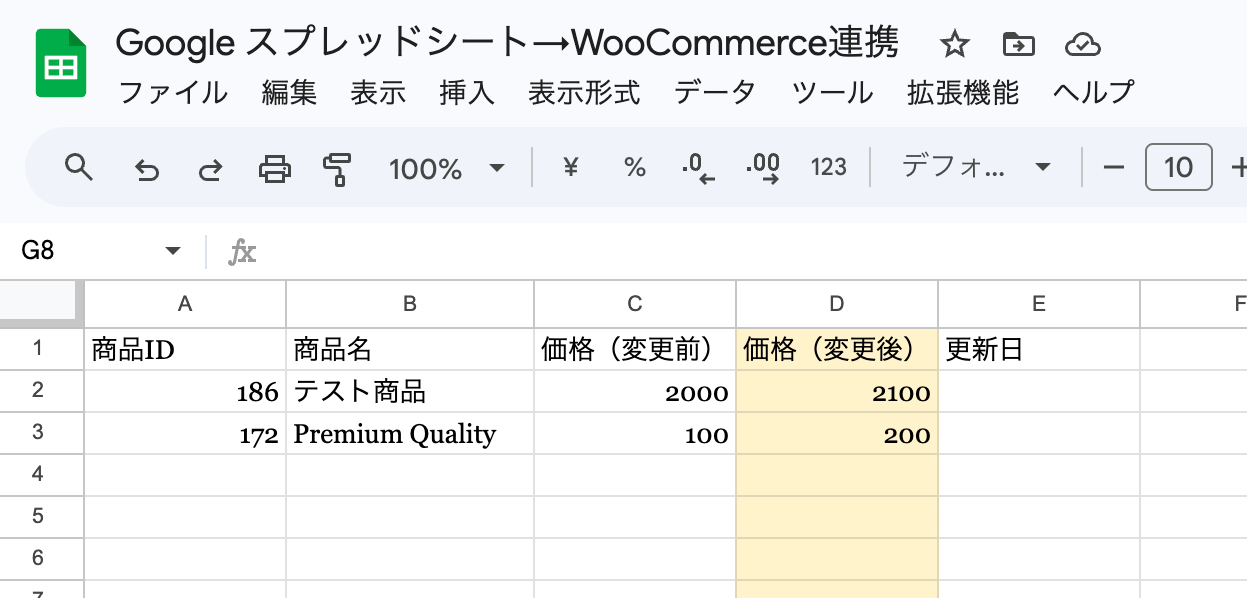1247x598 pixels.
Task: Increase decimal places
Action: coord(763,168)
